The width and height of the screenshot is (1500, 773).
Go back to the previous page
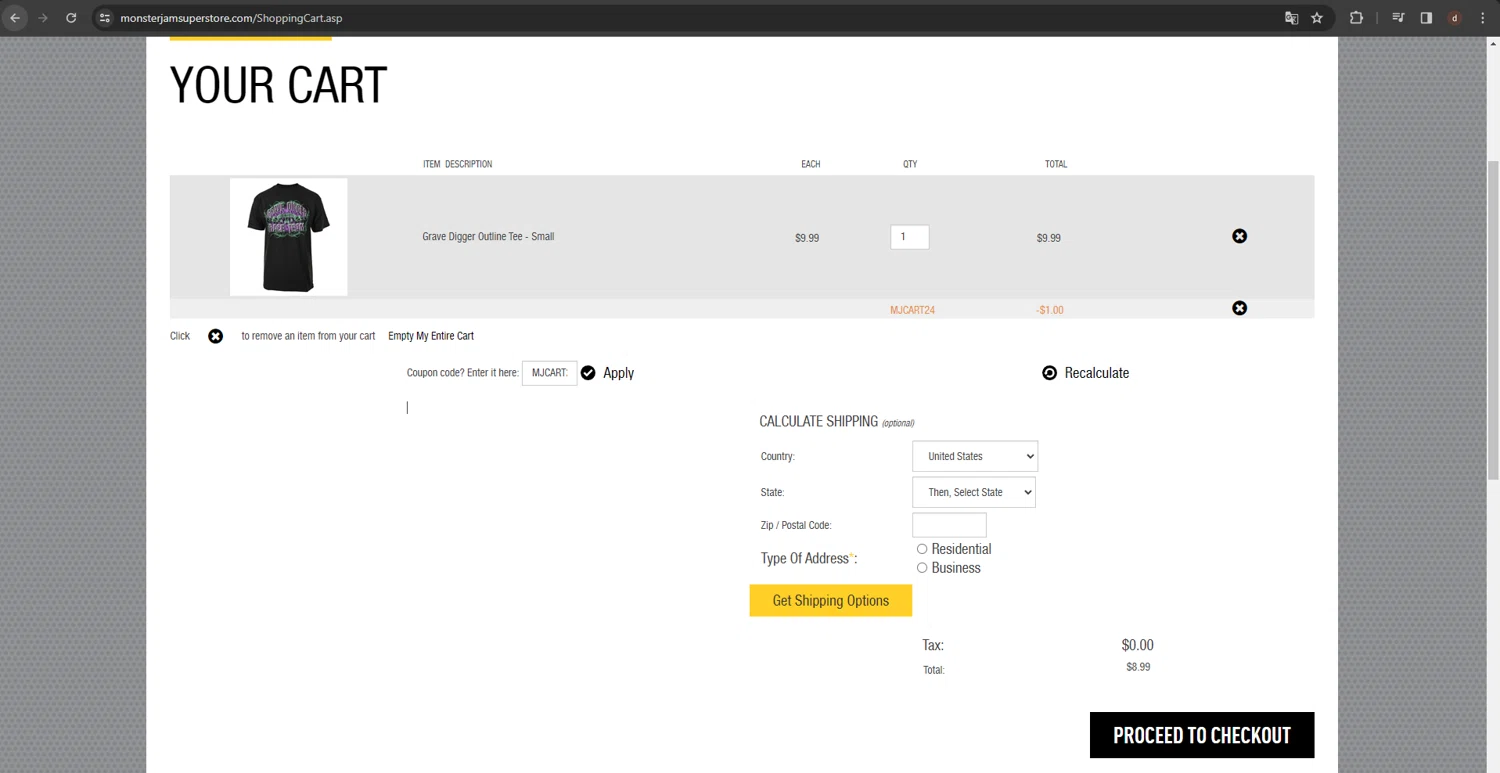(15, 18)
